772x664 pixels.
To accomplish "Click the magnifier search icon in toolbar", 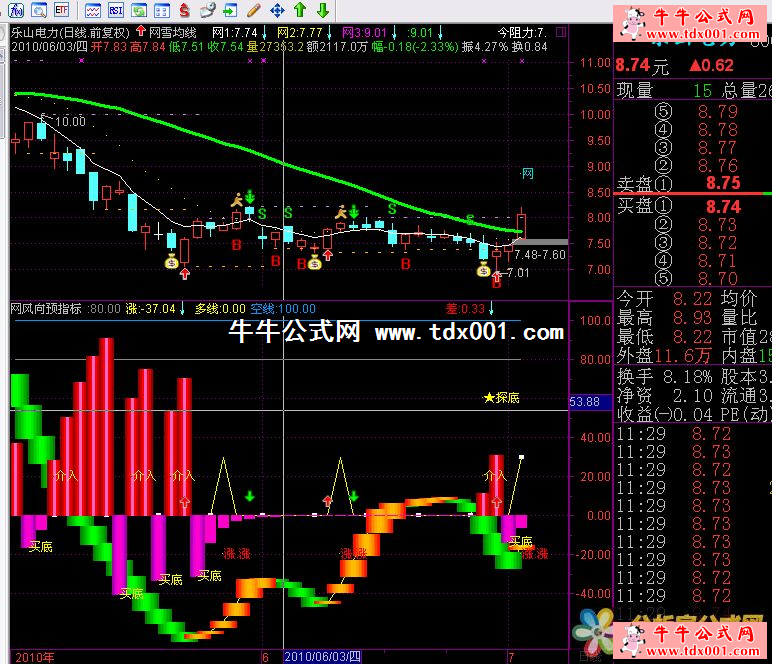I will pyautogui.click(x=39, y=10).
